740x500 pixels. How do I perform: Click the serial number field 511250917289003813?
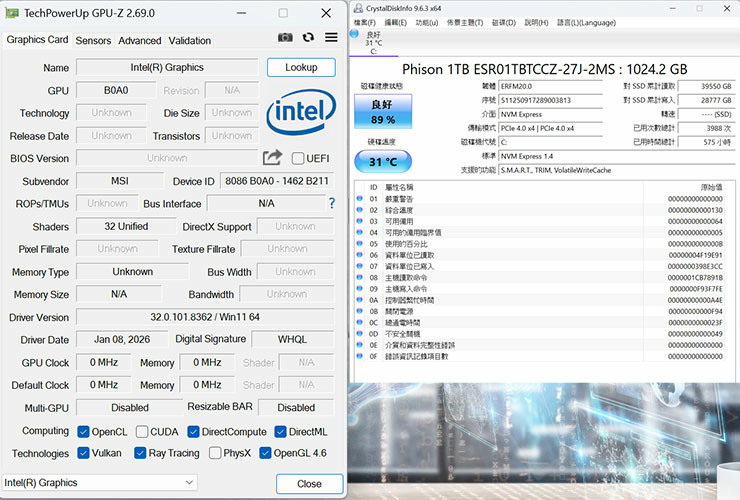551,100
